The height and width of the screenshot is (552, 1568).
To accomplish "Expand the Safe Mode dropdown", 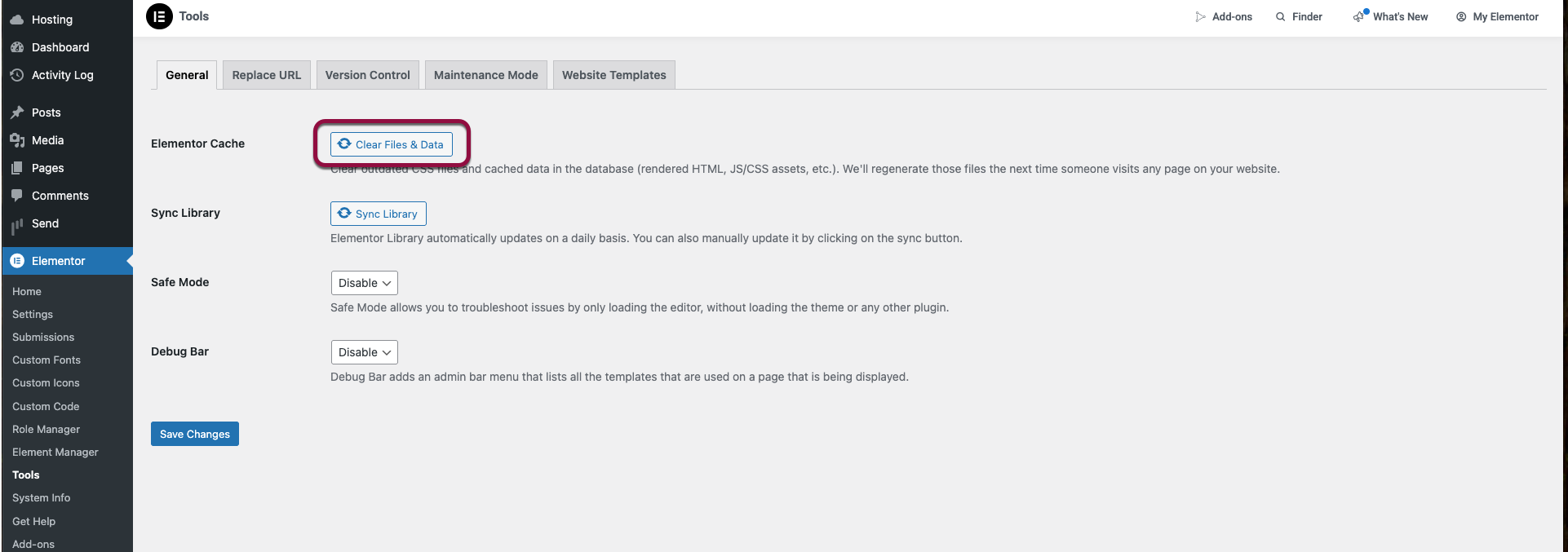I will 365,283.
